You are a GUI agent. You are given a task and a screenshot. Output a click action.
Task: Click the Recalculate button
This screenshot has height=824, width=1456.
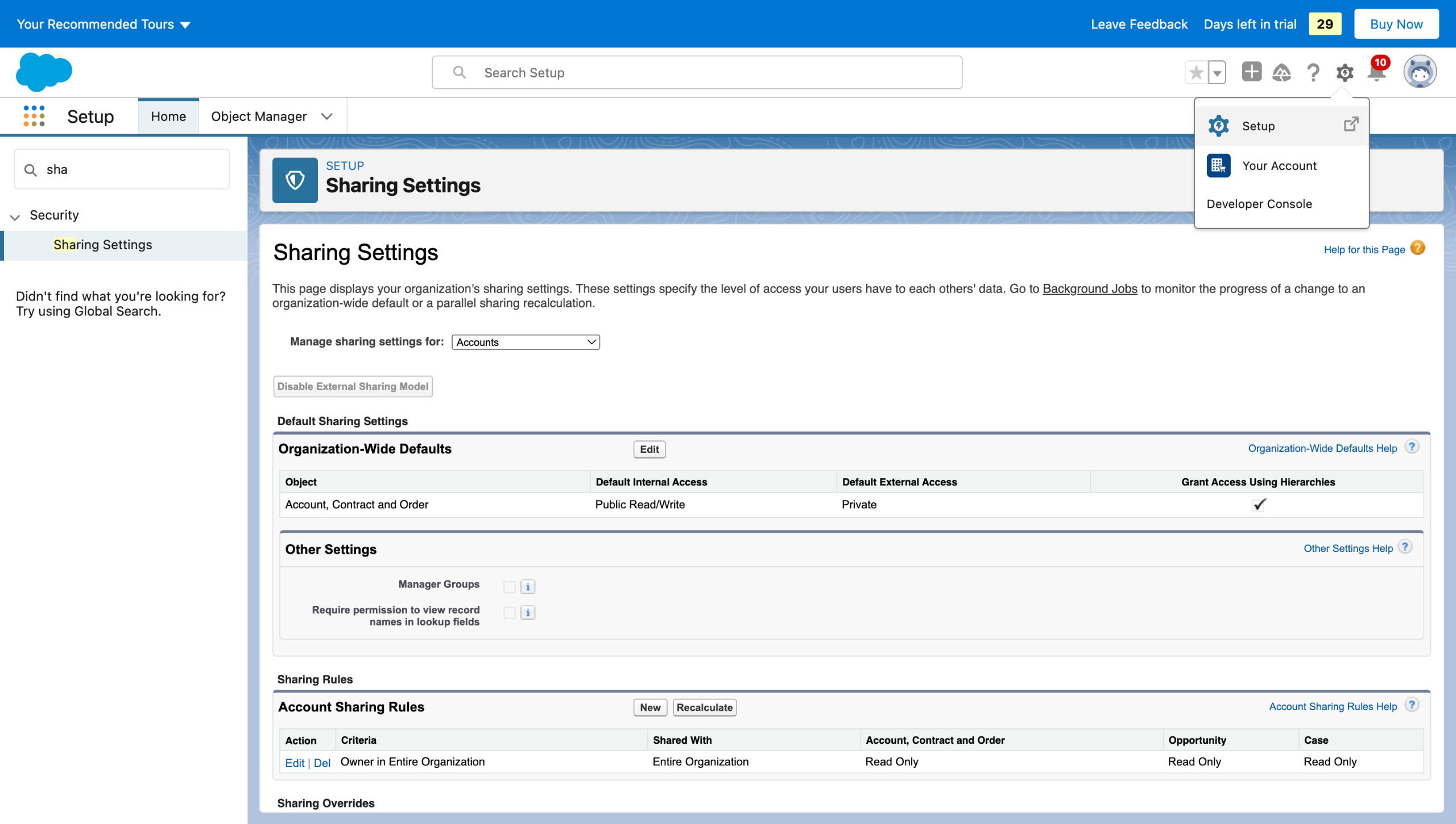coord(705,707)
